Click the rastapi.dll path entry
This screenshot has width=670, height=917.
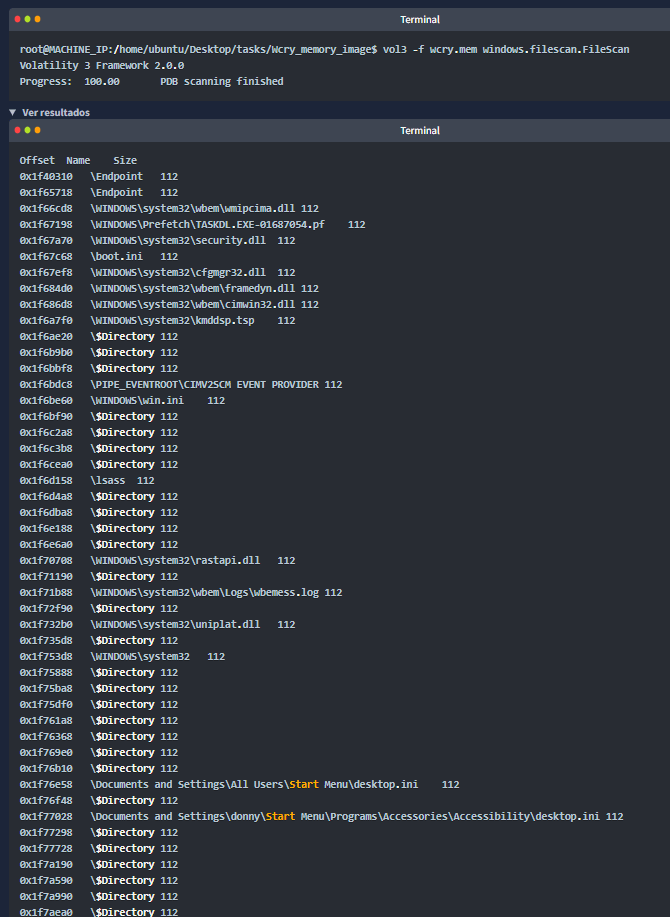coord(175,560)
